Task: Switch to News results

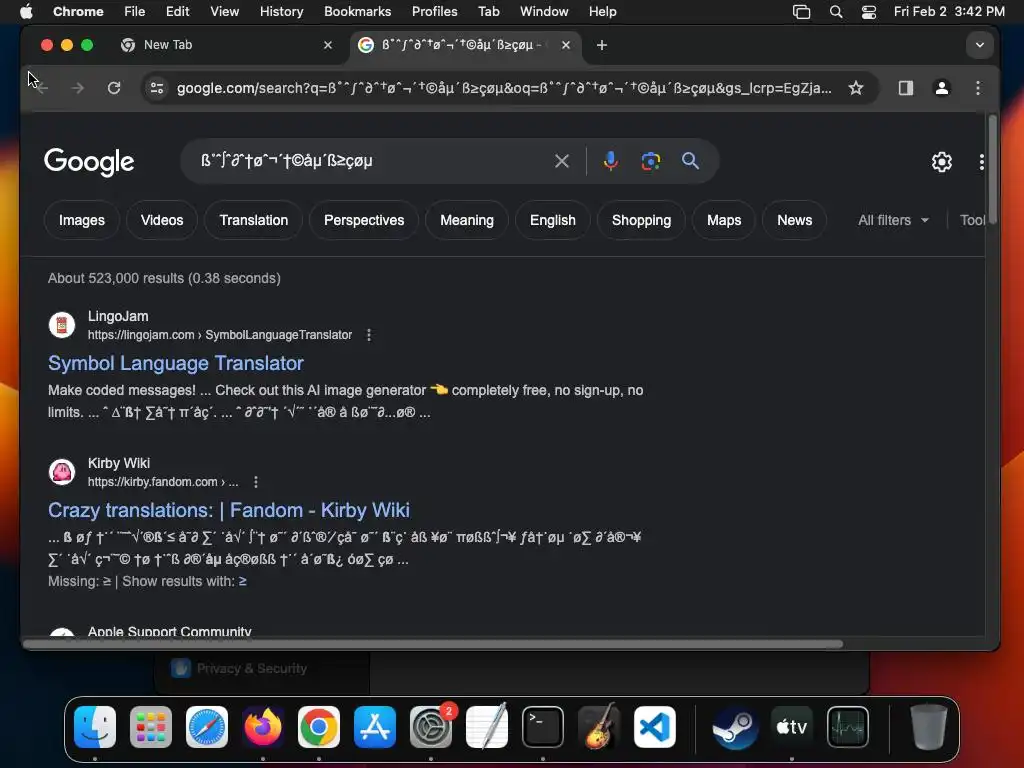Action: click(794, 220)
